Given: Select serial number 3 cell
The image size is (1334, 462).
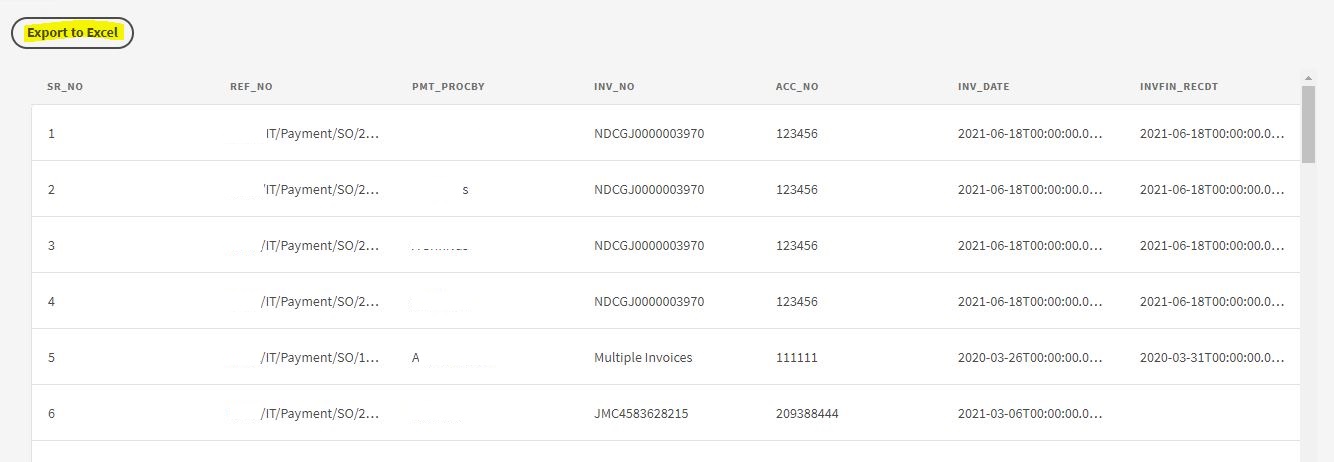Looking at the screenshot, I should coord(51,245).
